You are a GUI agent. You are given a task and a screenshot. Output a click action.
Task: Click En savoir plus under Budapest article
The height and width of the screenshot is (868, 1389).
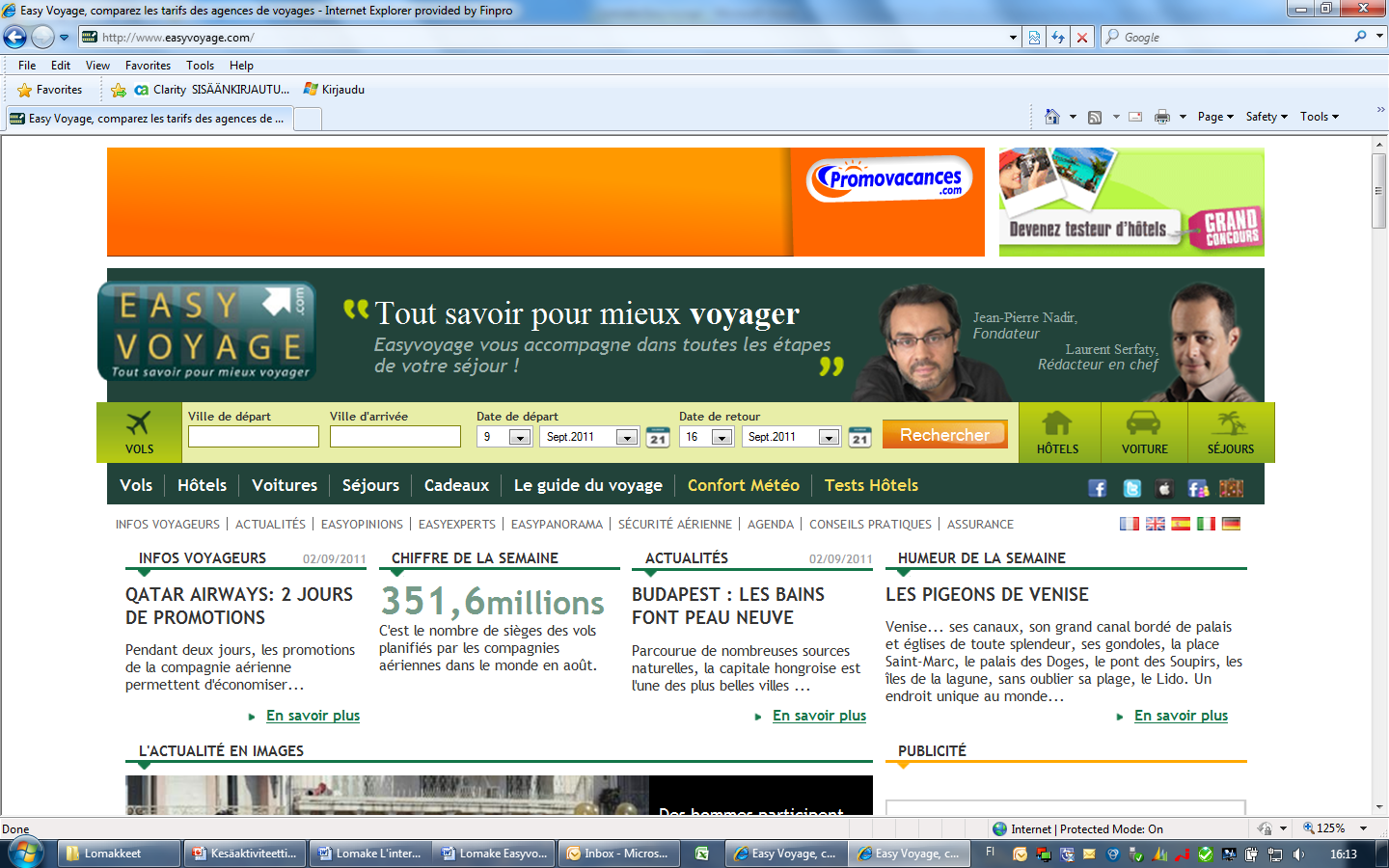(819, 716)
